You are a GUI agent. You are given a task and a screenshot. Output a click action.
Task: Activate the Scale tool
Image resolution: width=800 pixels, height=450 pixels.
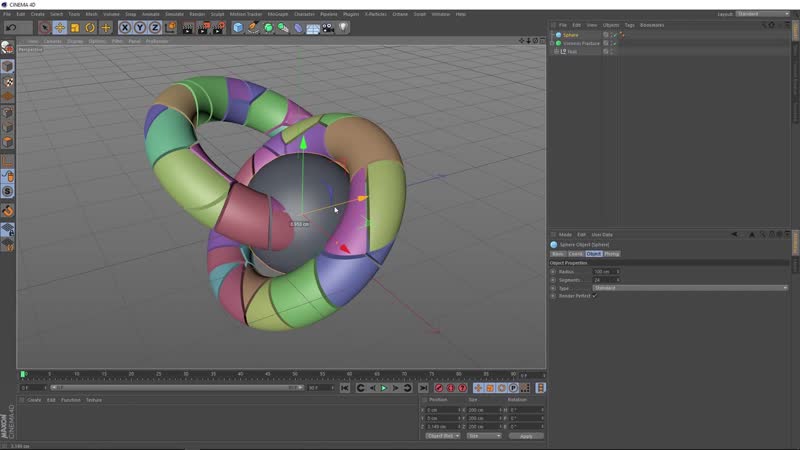[x=75, y=28]
